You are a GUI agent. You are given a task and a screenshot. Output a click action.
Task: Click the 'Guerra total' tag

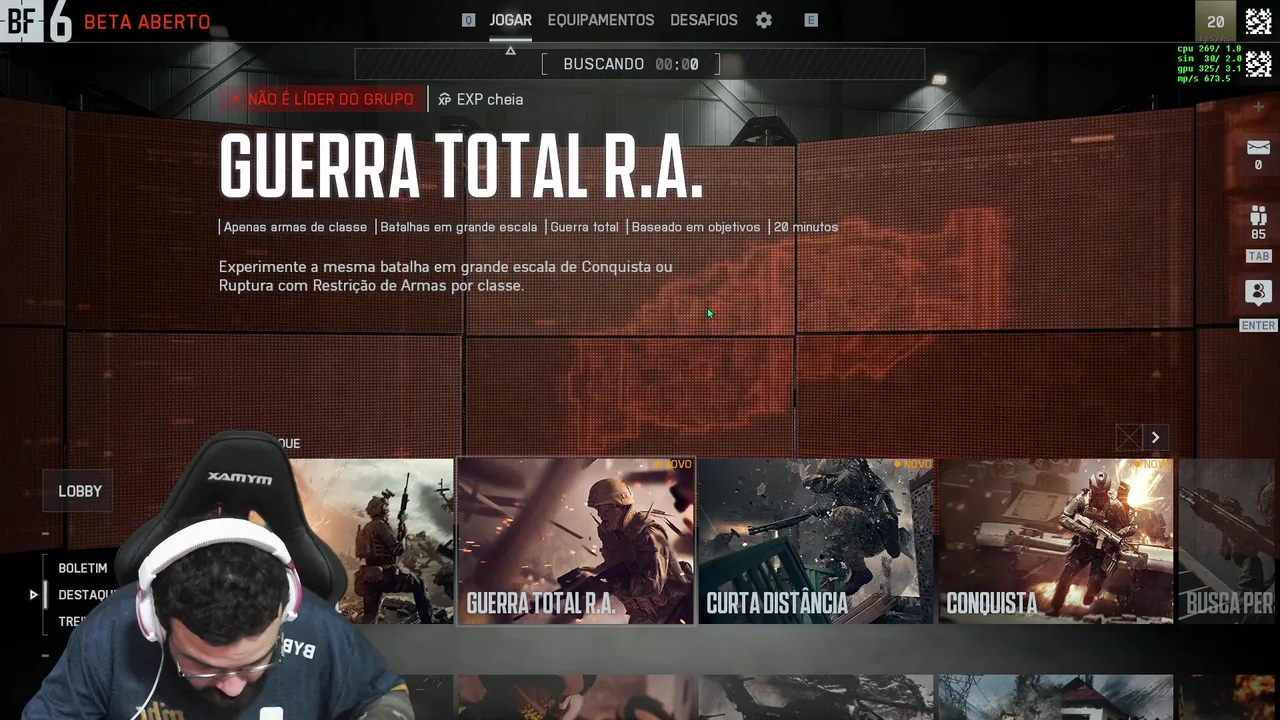click(585, 227)
